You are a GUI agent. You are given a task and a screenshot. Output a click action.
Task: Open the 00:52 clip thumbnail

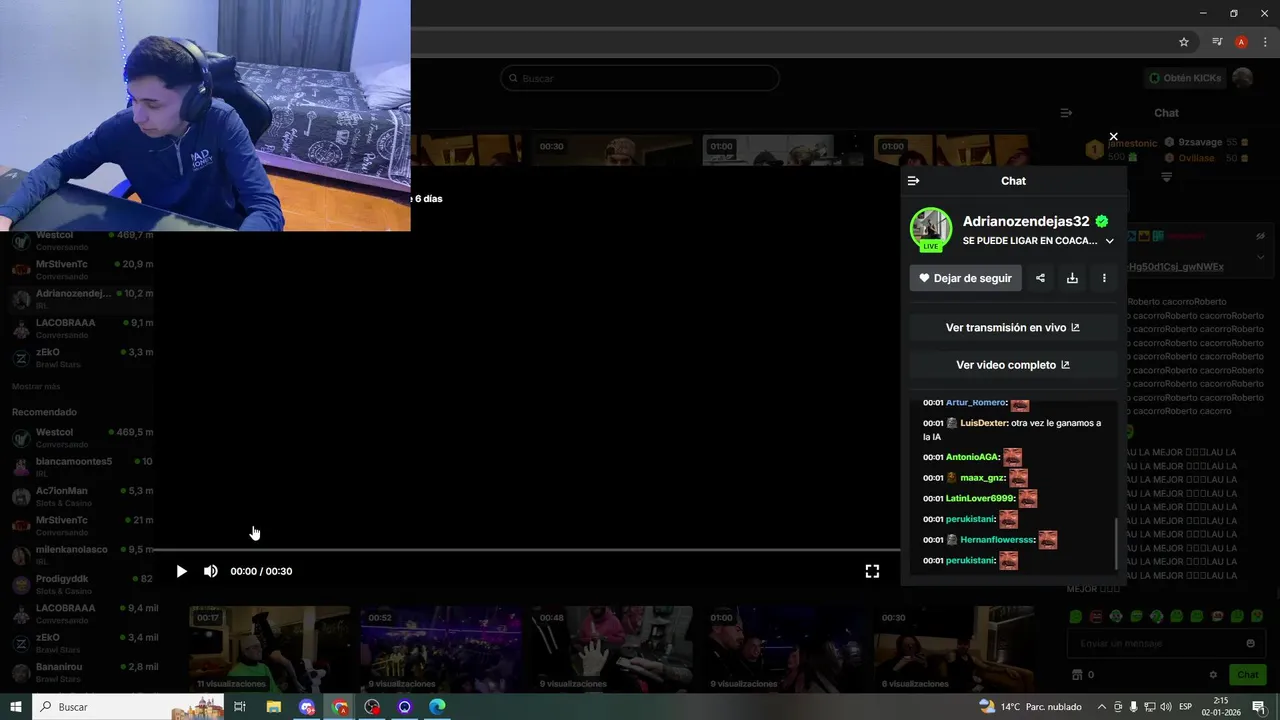point(440,649)
